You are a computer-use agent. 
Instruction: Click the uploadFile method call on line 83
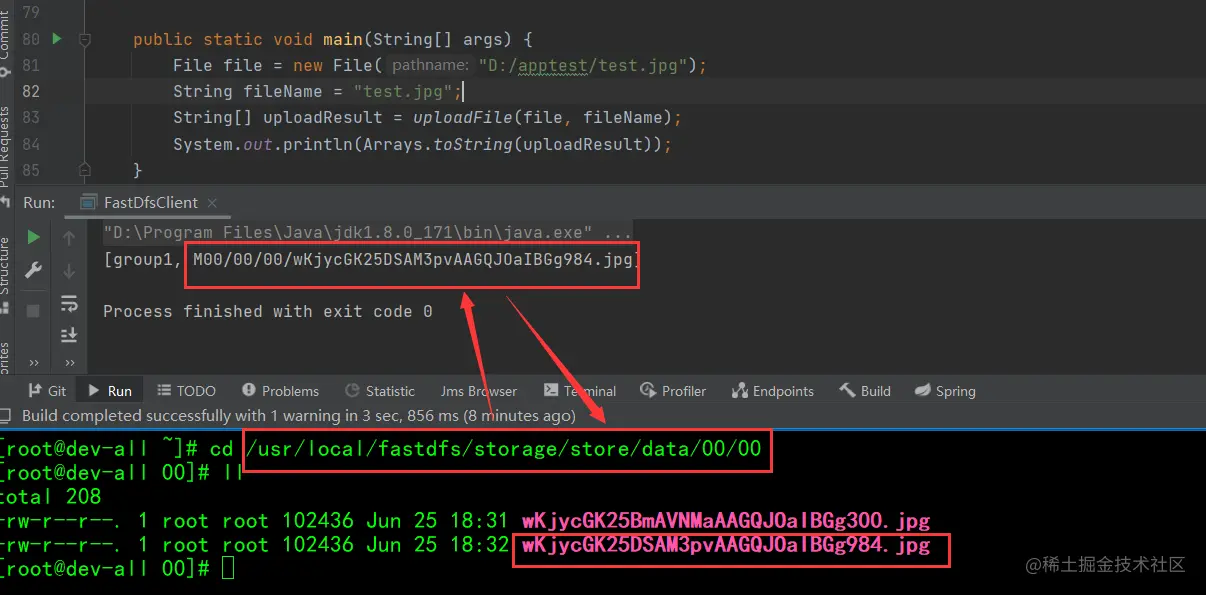(x=463, y=118)
